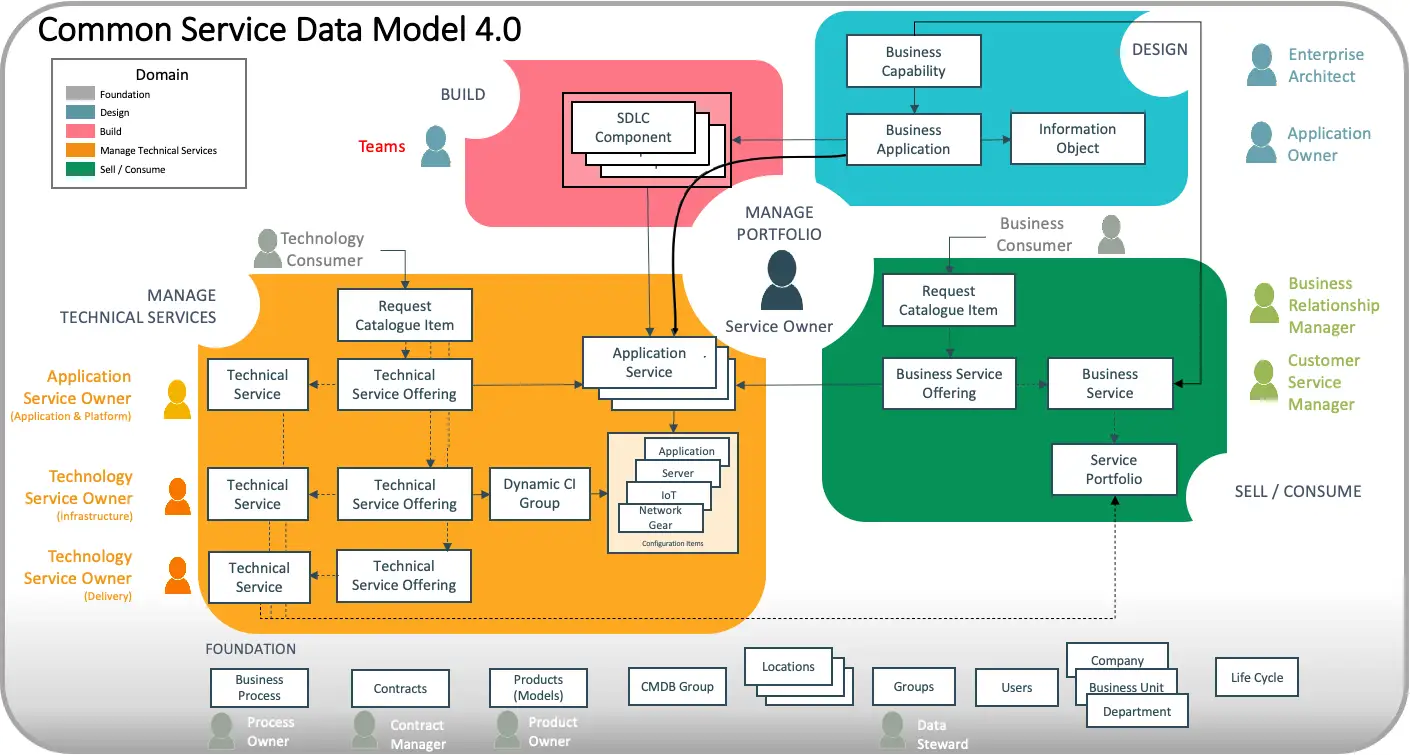The width and height of the screenshot is (1410, 755).
Task: Click the Process Owner person icon
Action: [222, 731]
